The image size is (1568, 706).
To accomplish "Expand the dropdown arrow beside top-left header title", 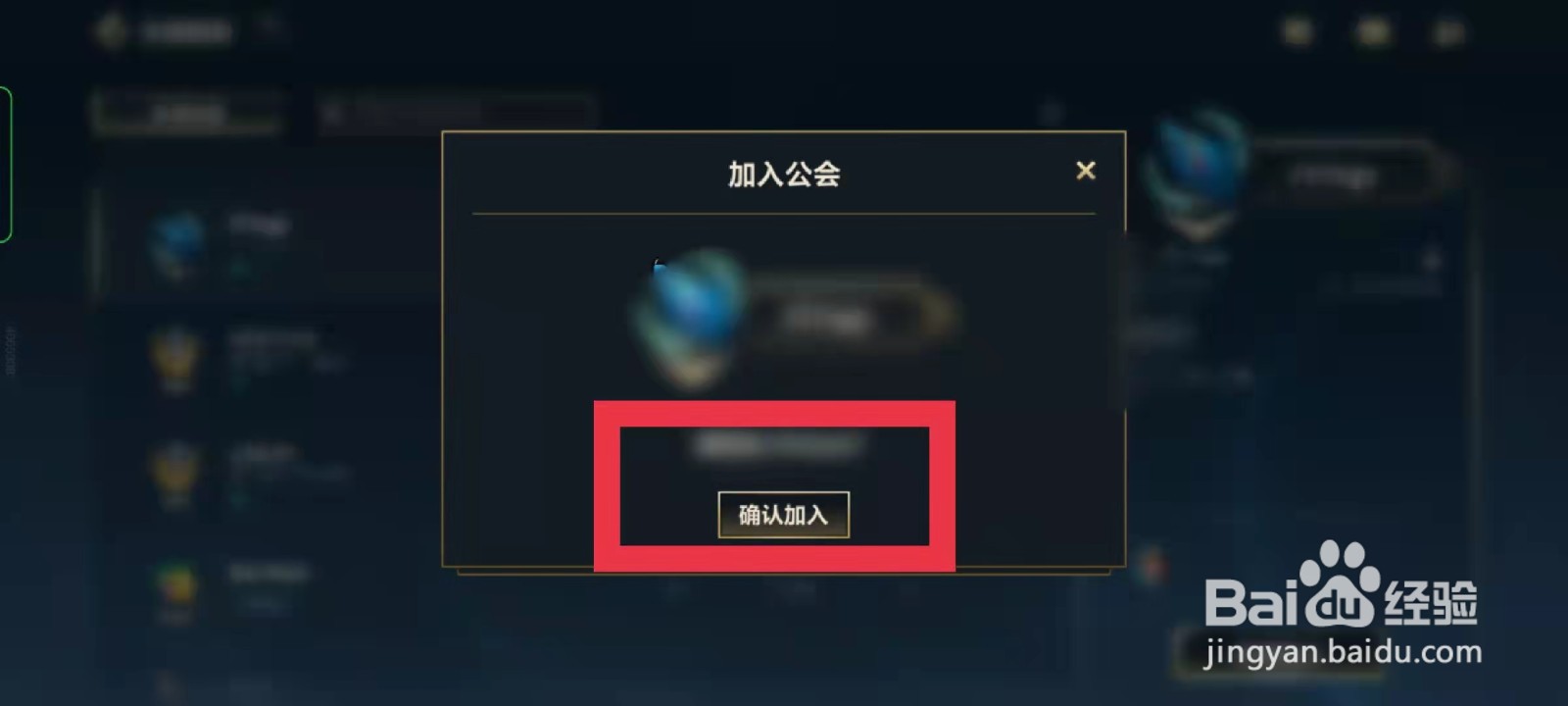I will click(268, 28).
